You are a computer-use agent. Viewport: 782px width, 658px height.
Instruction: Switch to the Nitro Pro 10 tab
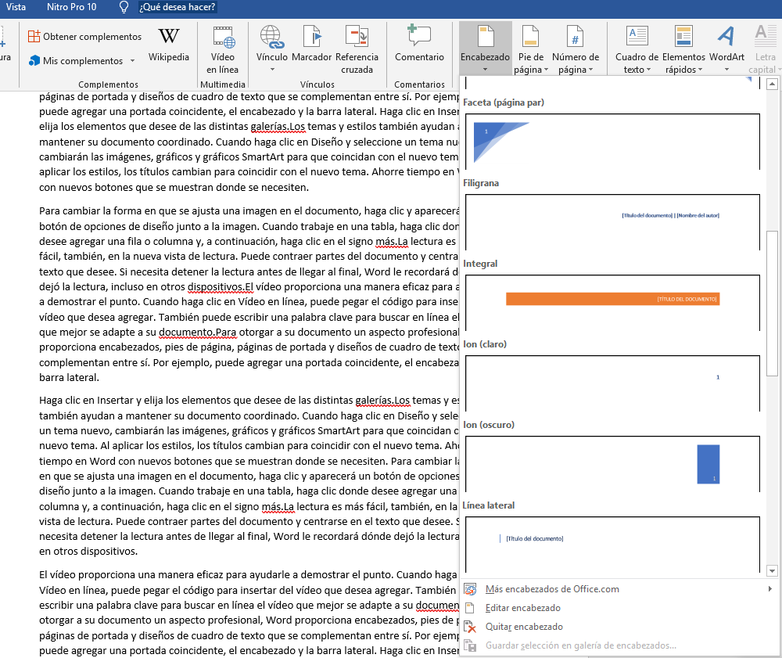click(72, 7)
